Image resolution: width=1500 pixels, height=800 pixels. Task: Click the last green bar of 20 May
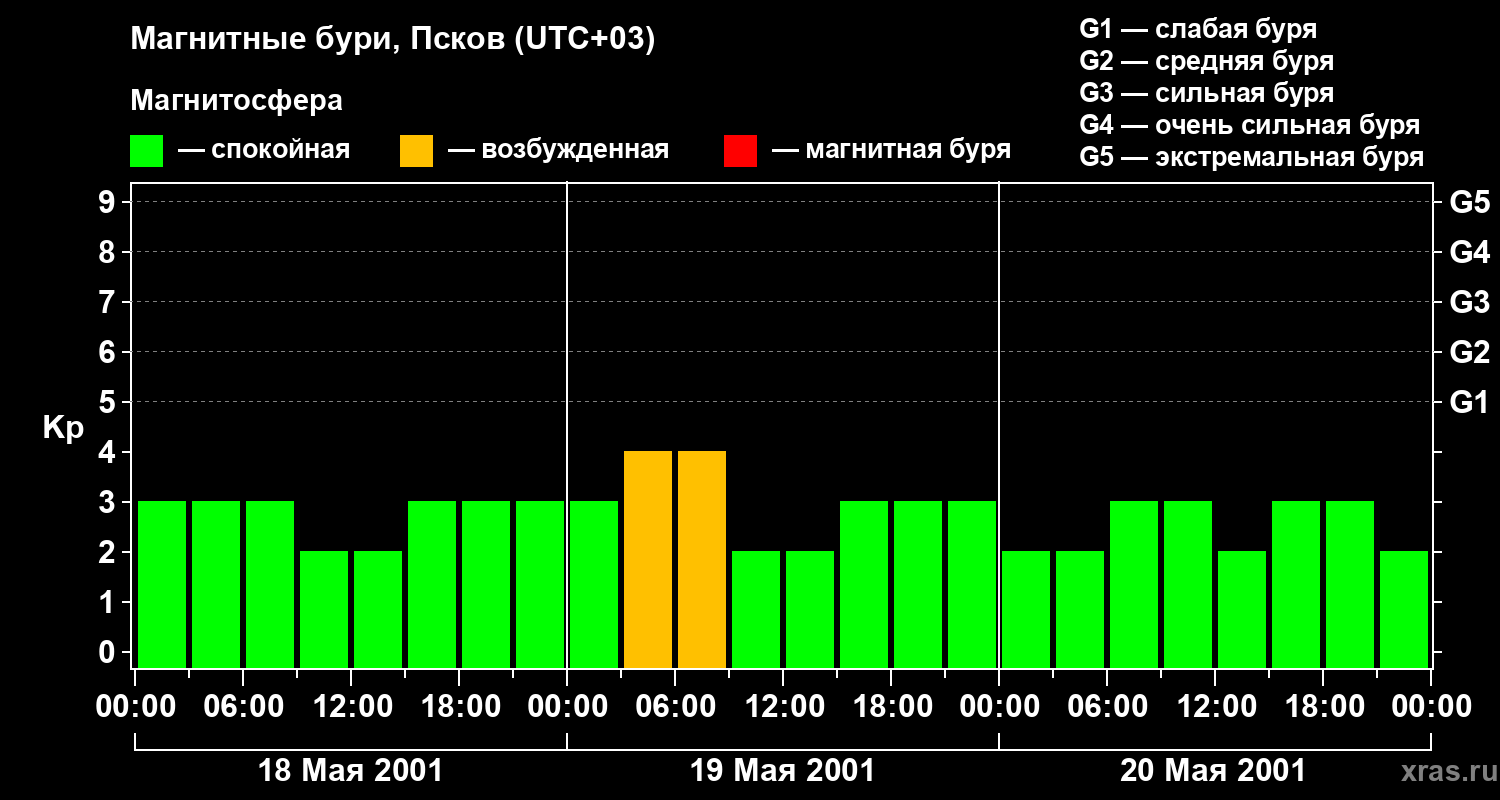click(x=1404, y=610)
